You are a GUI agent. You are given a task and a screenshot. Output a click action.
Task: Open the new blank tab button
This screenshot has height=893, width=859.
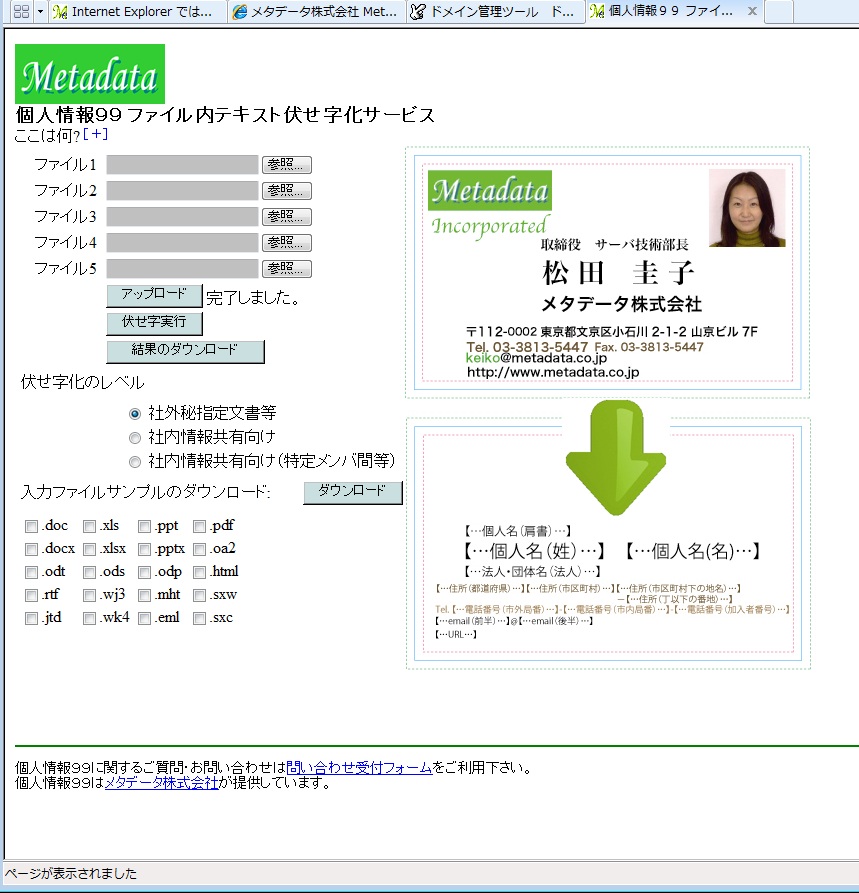click(778, 12)
